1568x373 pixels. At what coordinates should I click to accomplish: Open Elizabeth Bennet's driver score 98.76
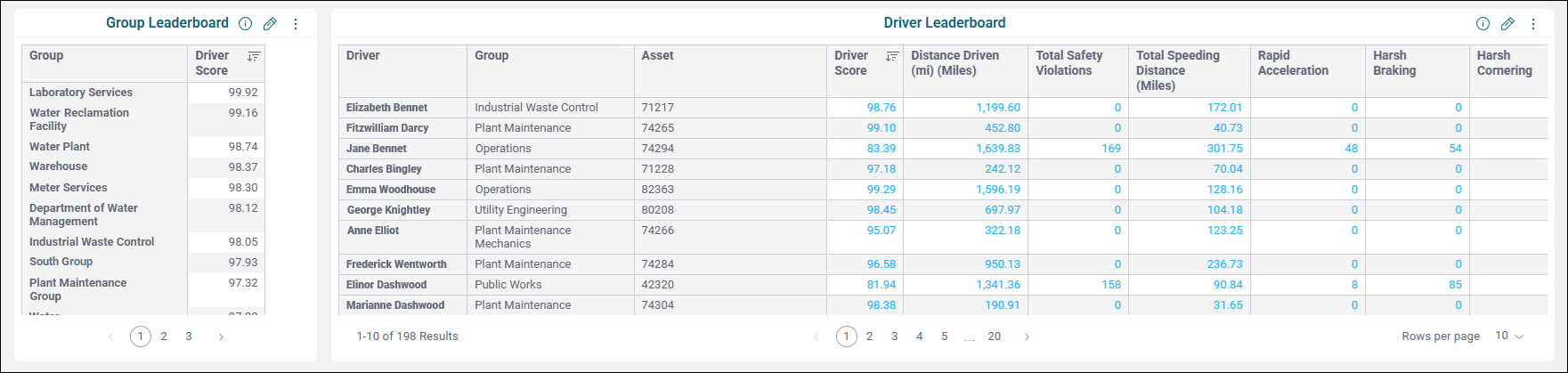(881, 108)
